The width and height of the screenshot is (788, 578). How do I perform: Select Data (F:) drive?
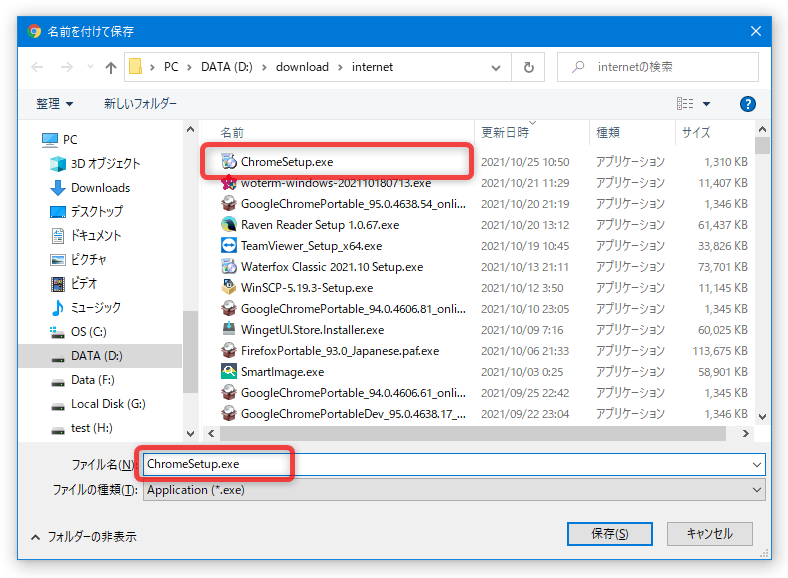point(82,380)
